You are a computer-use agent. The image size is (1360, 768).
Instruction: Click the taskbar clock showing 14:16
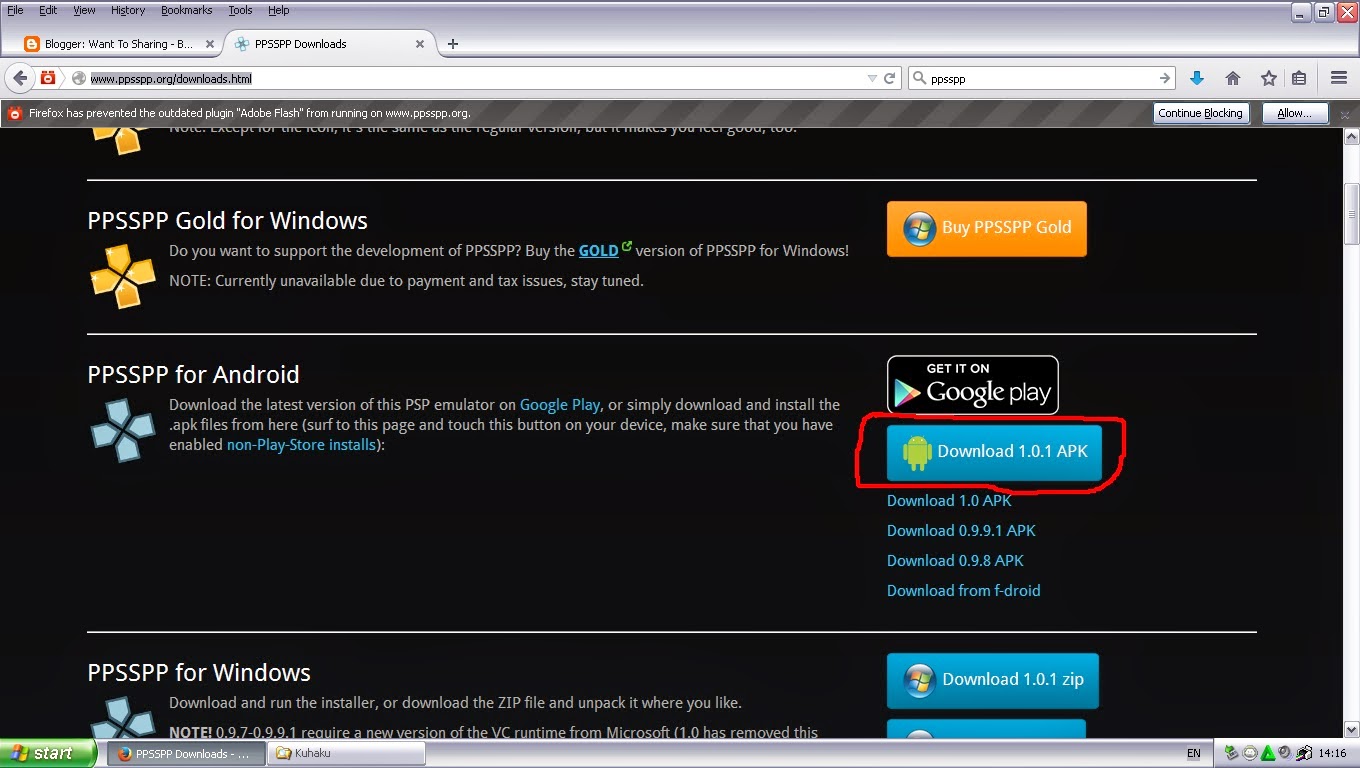coord(1333,753)
